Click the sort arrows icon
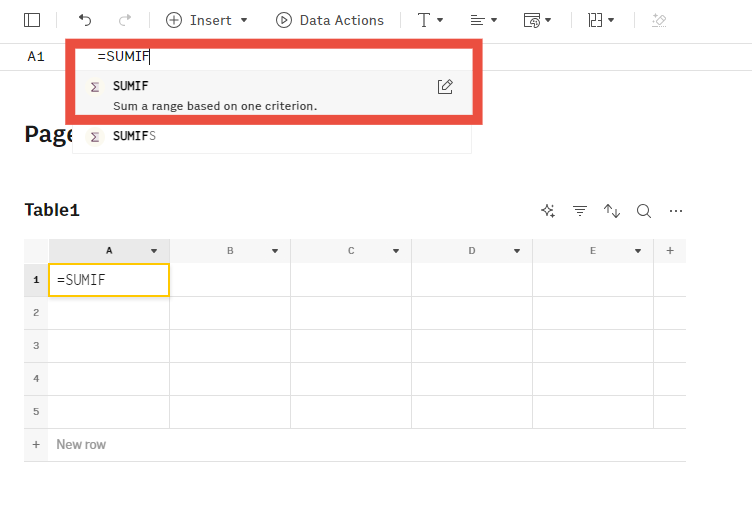The height and width of the screenshot is (516, 752). point(612,211)
